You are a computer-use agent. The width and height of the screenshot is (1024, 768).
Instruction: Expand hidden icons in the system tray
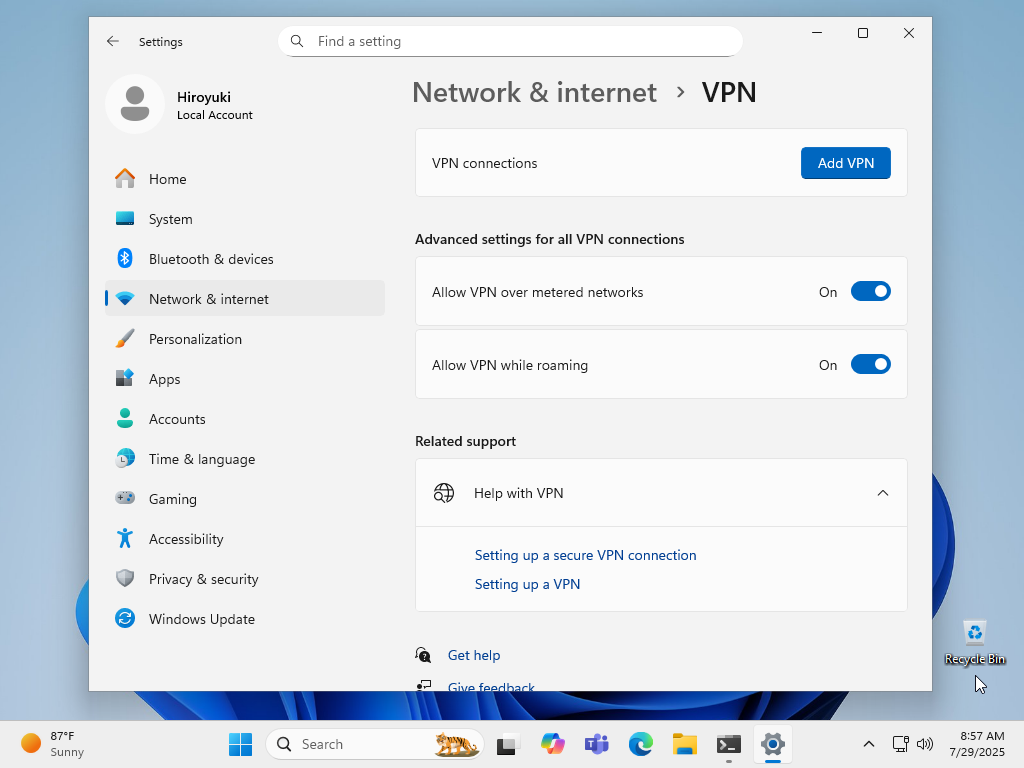[x=869, y=744]
